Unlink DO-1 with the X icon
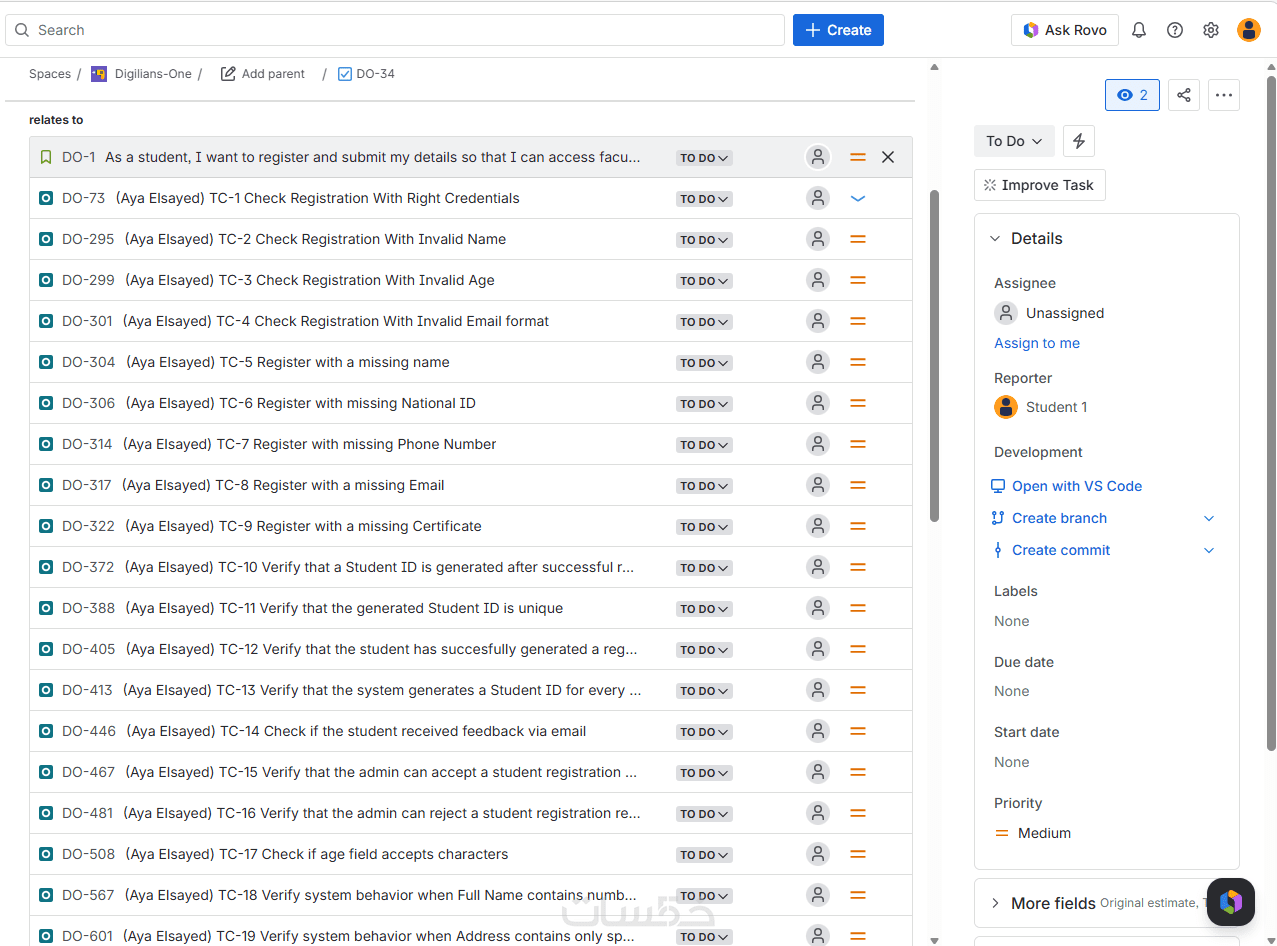 point(888,157)
